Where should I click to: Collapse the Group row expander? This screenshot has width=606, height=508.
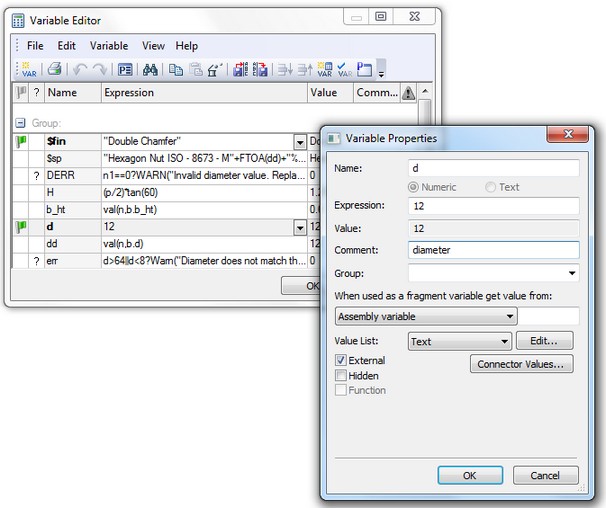[20, 123]
